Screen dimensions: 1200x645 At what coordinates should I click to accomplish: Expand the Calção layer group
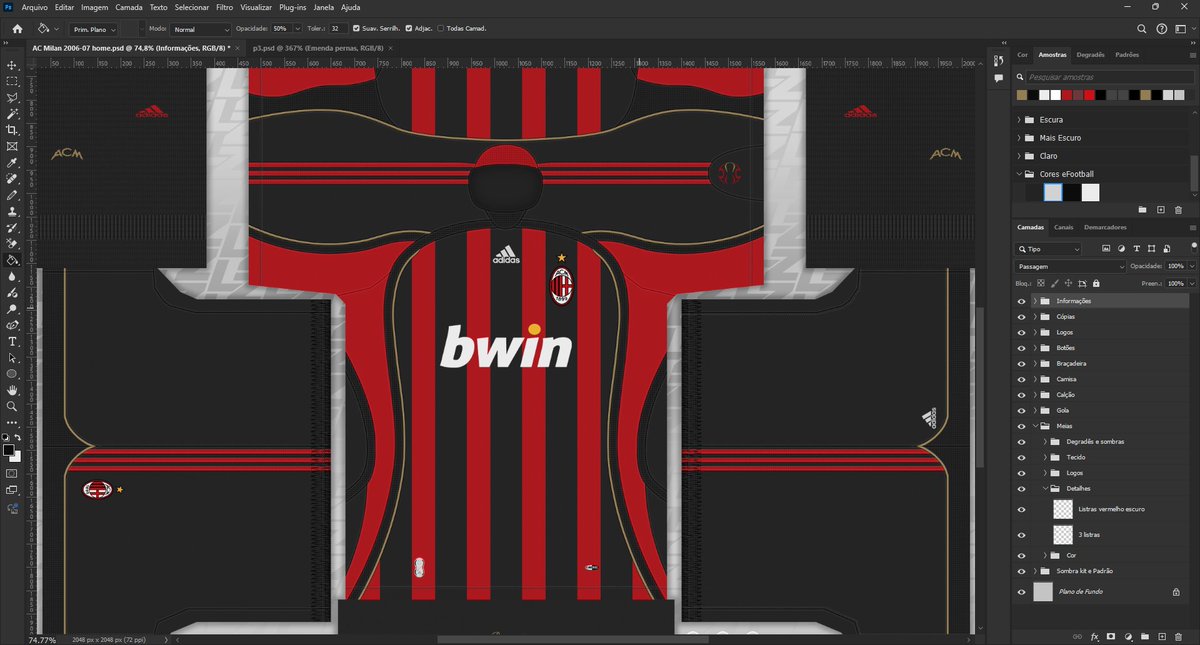[x=1035, y=395]
